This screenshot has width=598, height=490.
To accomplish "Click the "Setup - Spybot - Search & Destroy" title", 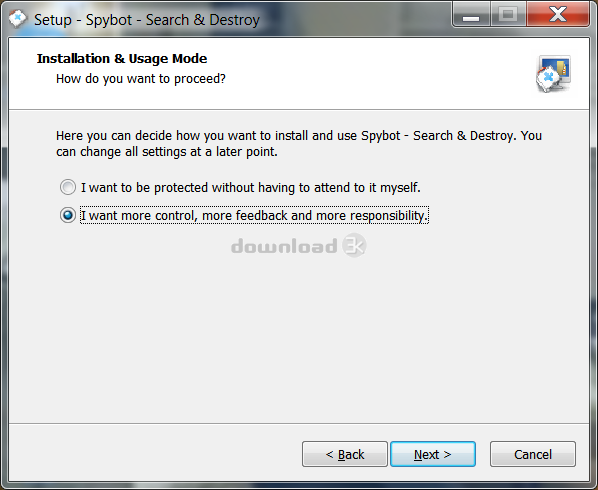I will [147, 20].
